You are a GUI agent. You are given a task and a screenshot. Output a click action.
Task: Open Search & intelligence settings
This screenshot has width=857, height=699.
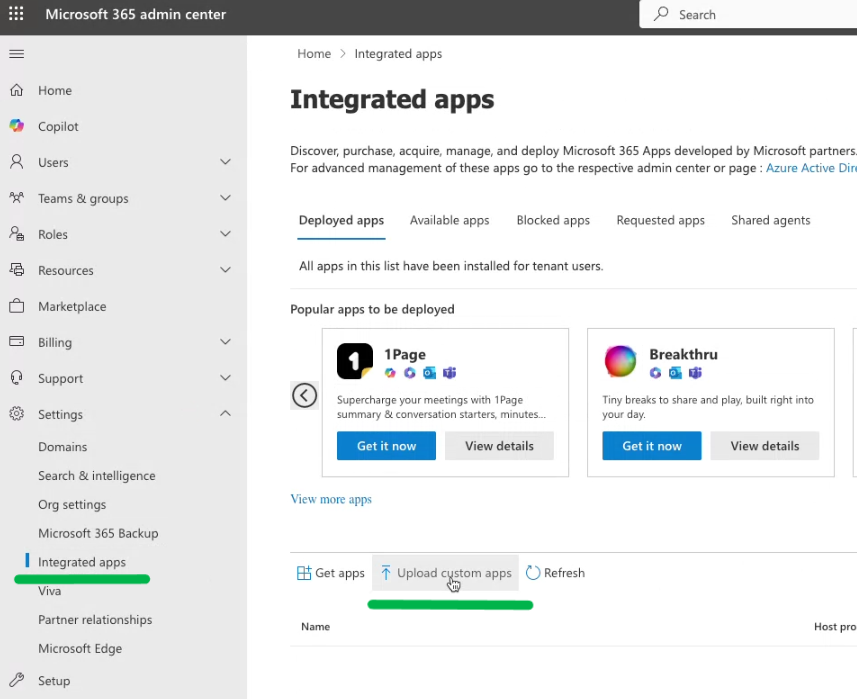click(x=97, y=475)
